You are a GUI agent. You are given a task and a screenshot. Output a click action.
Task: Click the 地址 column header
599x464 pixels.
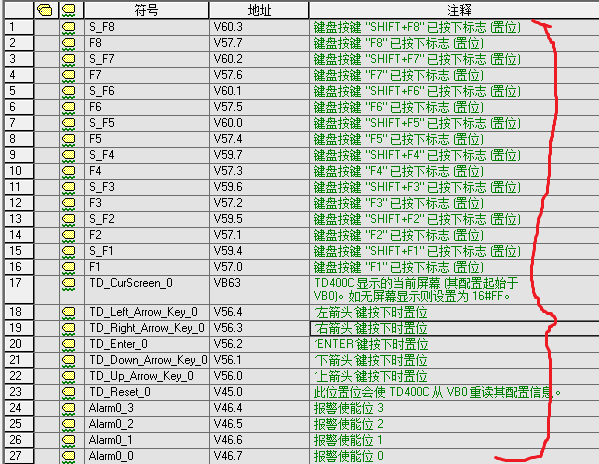click(x=259, y=10)
